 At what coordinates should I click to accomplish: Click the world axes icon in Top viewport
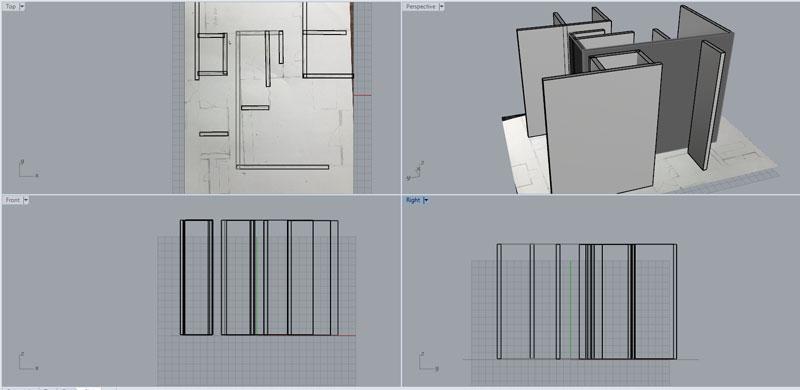[x=28, y=169]
